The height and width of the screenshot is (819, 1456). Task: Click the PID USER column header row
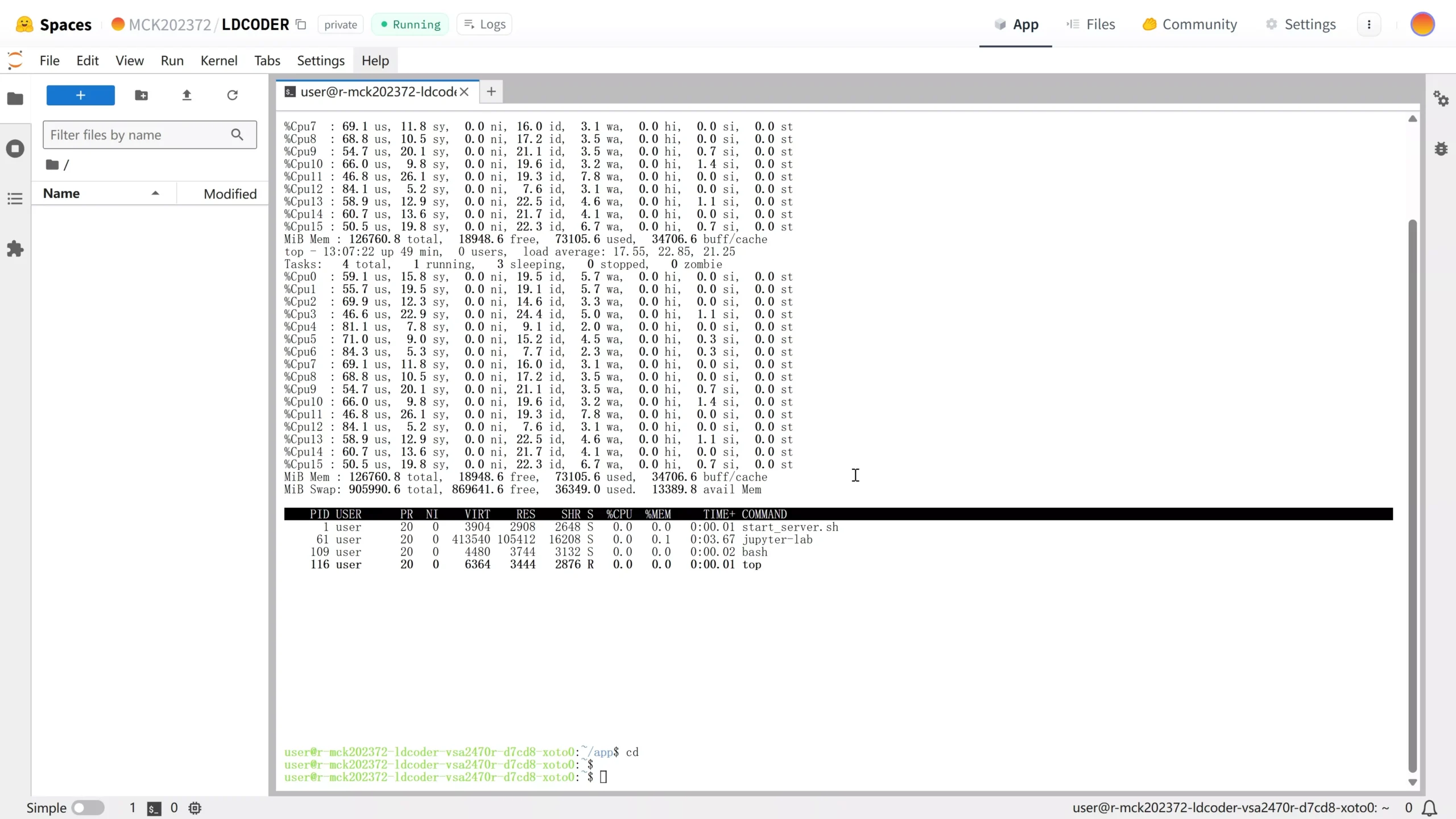[x=838, y=514]
